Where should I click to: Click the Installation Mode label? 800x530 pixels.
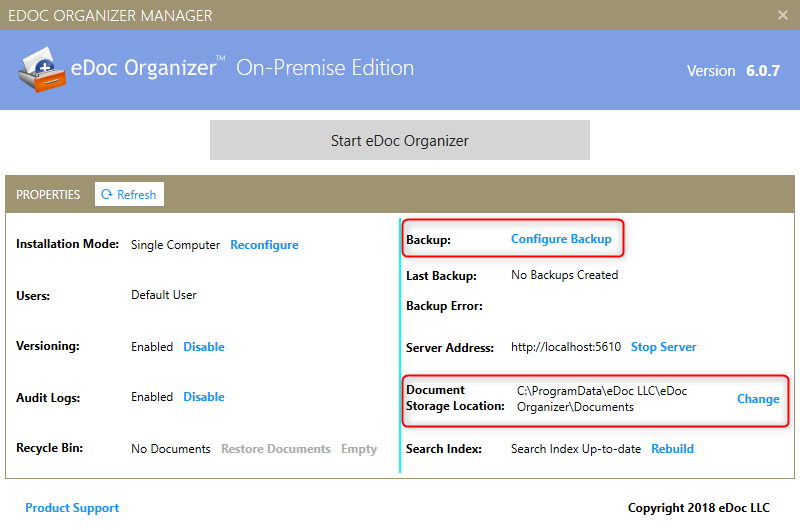(x=67, y=244)
